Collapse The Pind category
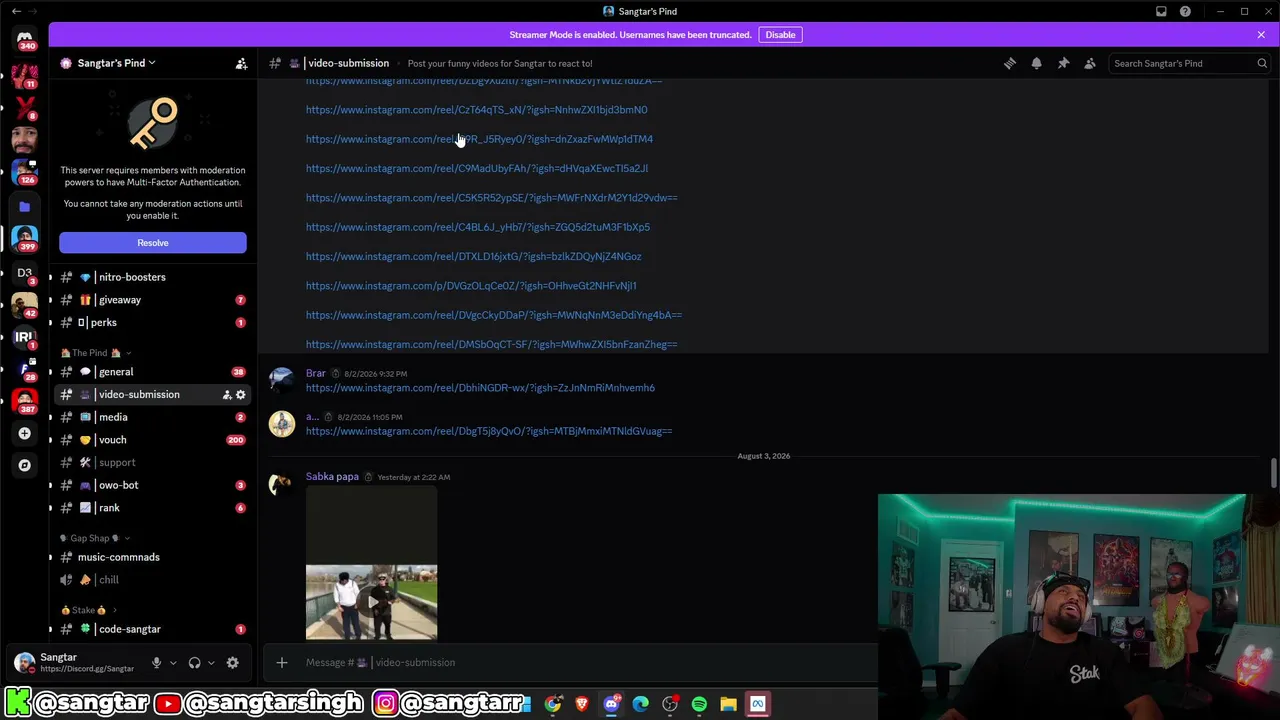This screenshot has height=720, width=1280. [96, 353]
